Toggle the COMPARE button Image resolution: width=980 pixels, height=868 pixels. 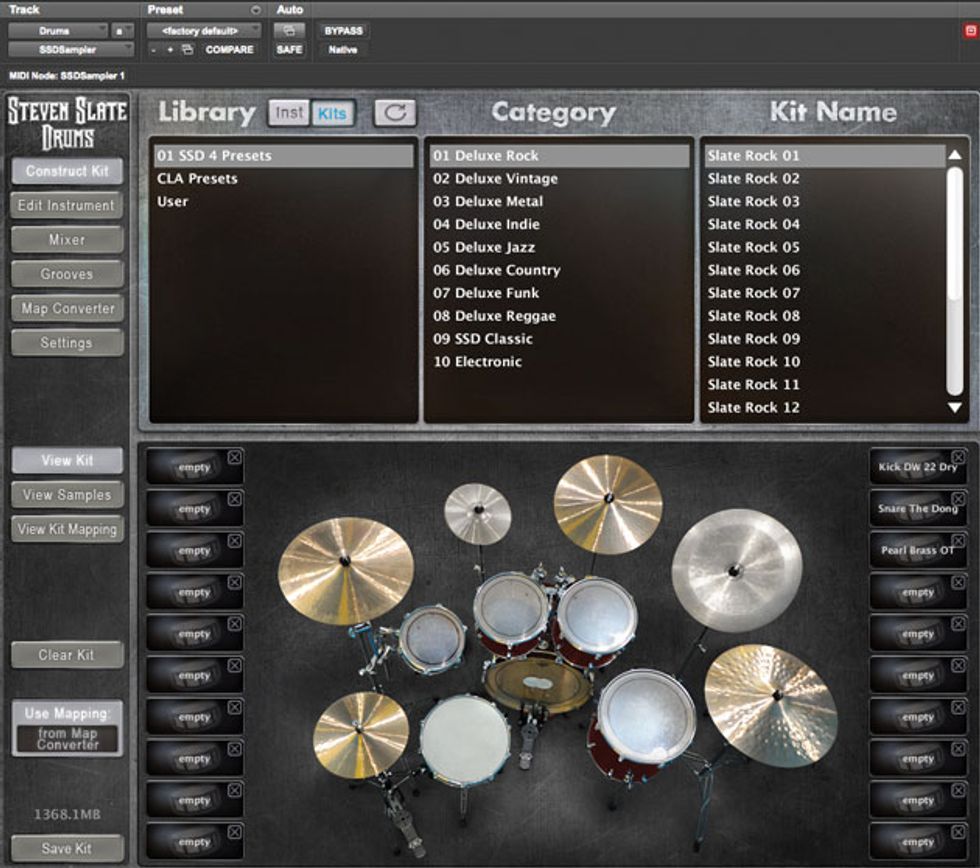pos(229,49)
